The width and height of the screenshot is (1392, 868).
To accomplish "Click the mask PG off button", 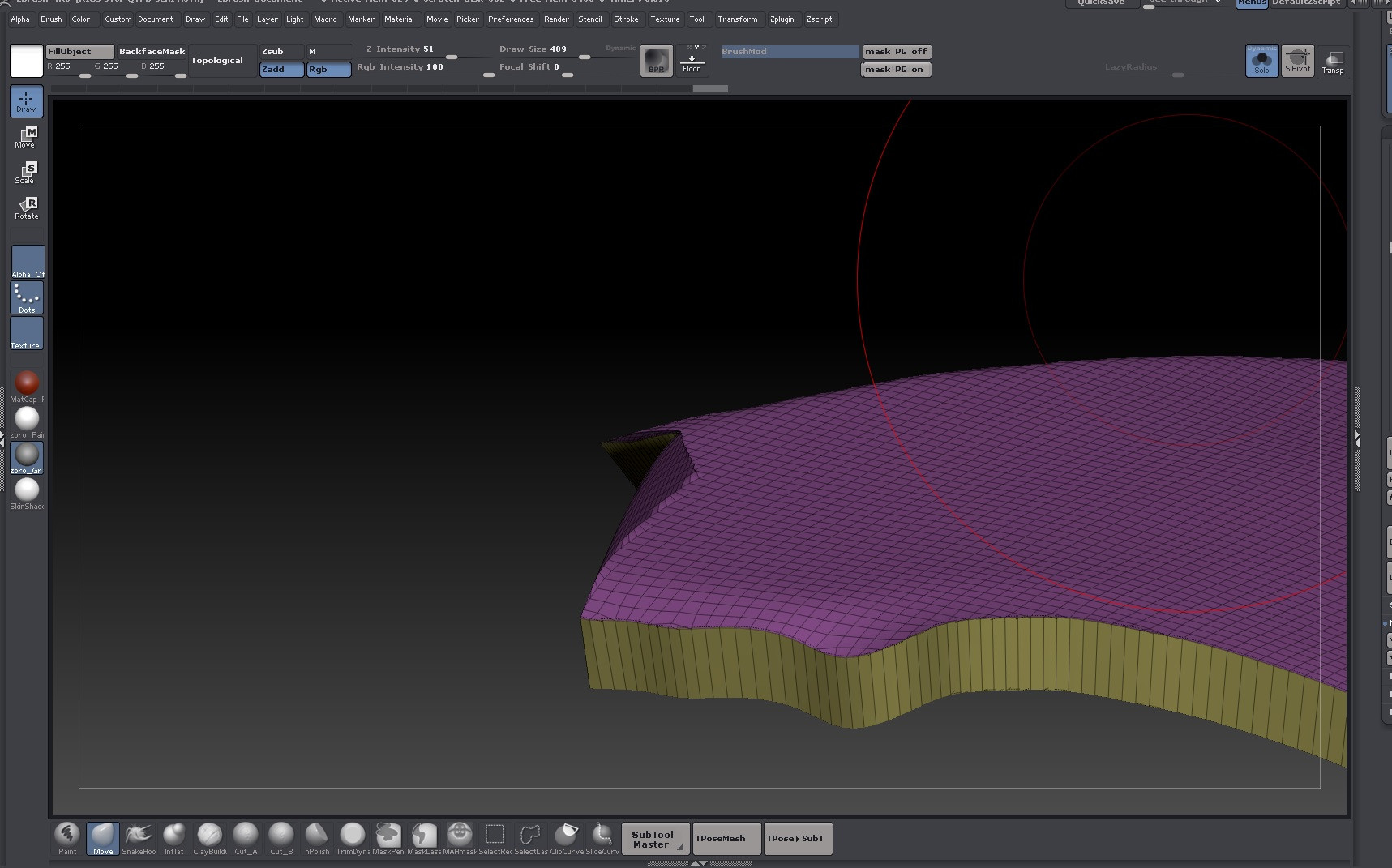I will tap(896, 52).
